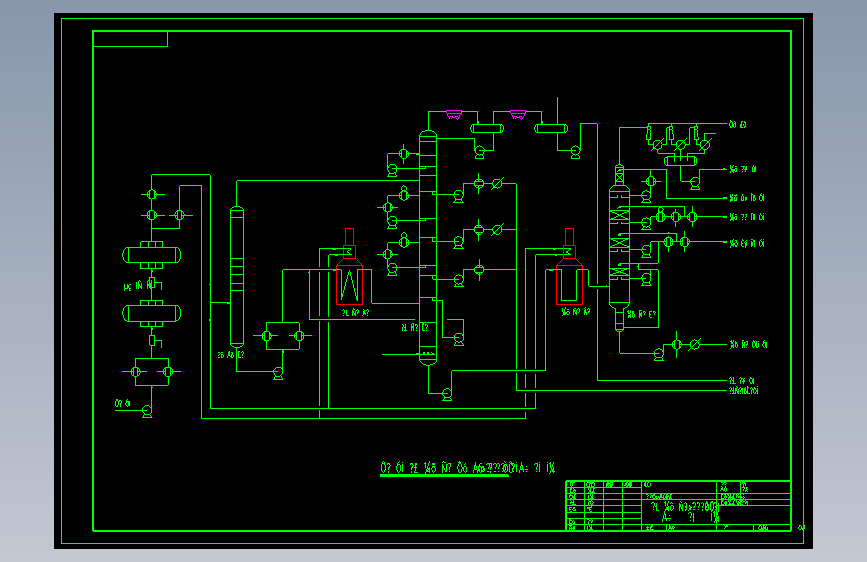Click the feed pump at bottom-left inlet
Screen dimensions: 867x562
pos(147,411)
